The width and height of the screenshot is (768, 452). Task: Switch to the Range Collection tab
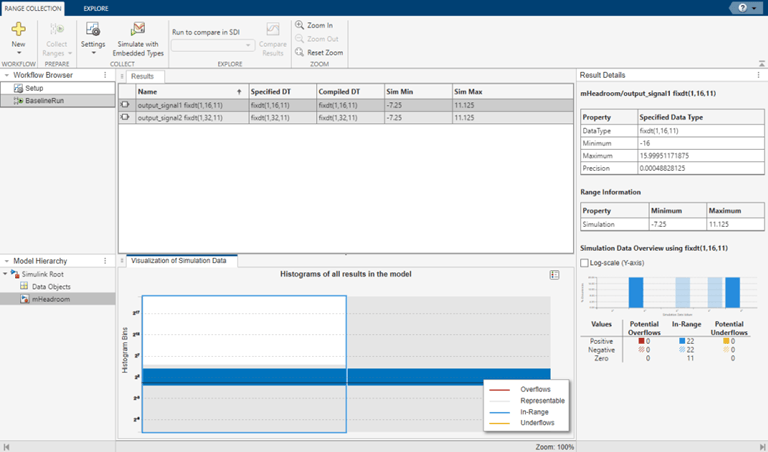click(33, 8)
